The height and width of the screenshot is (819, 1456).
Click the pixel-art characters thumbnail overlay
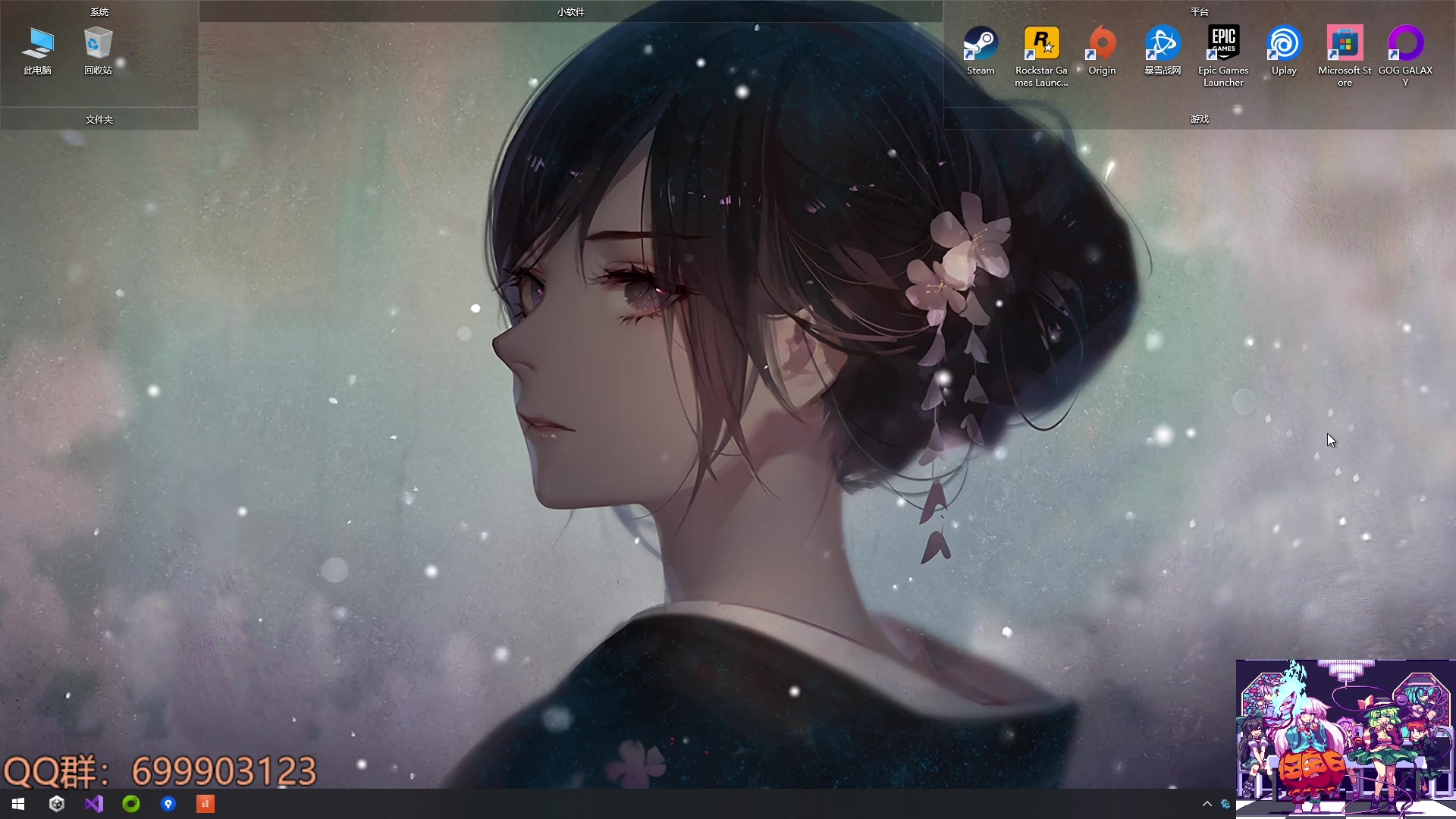click(x=1345, y=737)
